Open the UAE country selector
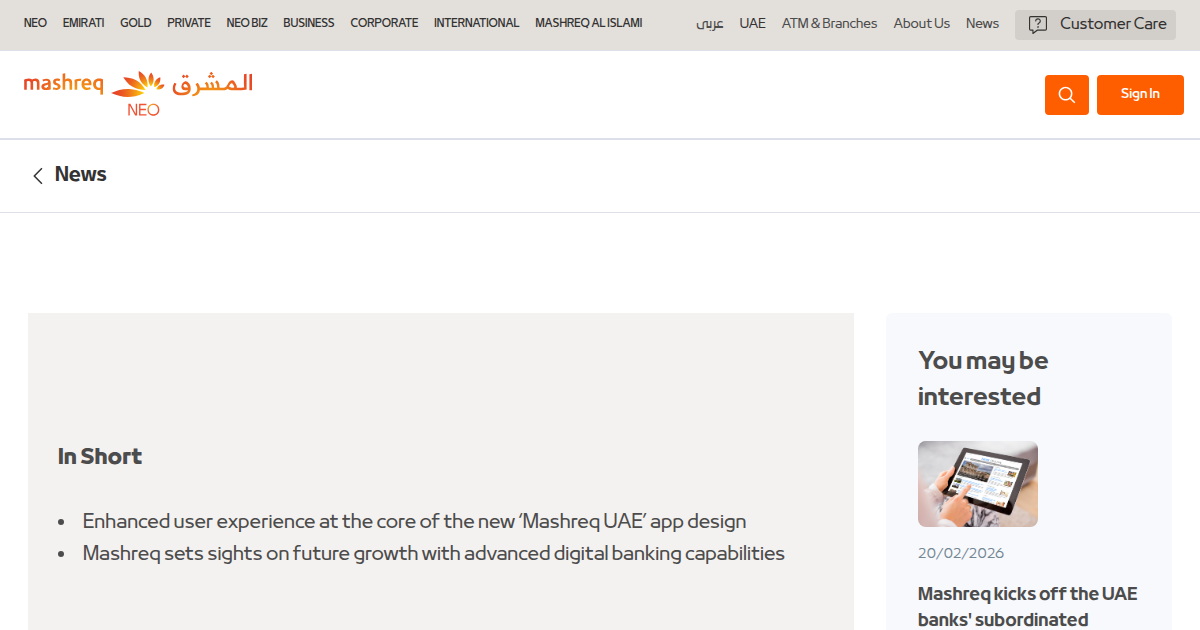 752,23
